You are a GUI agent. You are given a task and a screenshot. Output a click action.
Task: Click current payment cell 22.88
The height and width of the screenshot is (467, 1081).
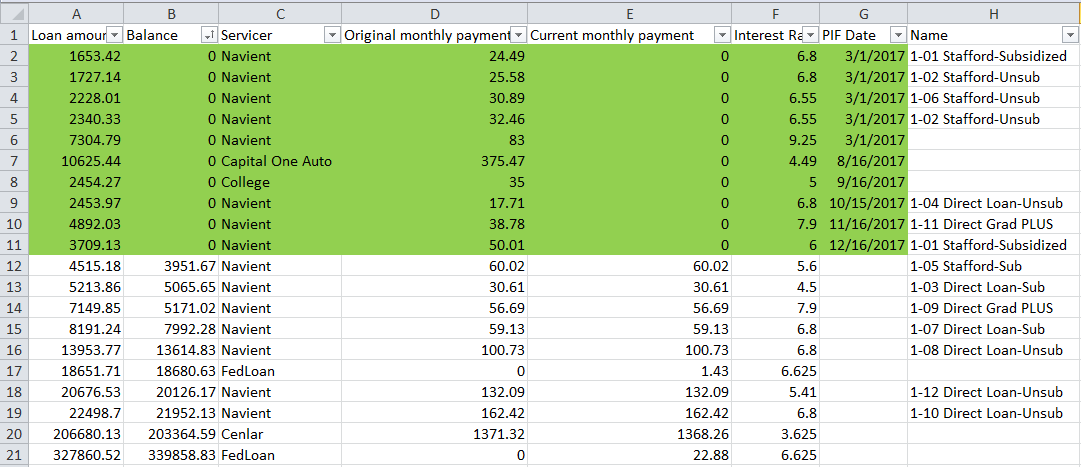pos(629,455)
